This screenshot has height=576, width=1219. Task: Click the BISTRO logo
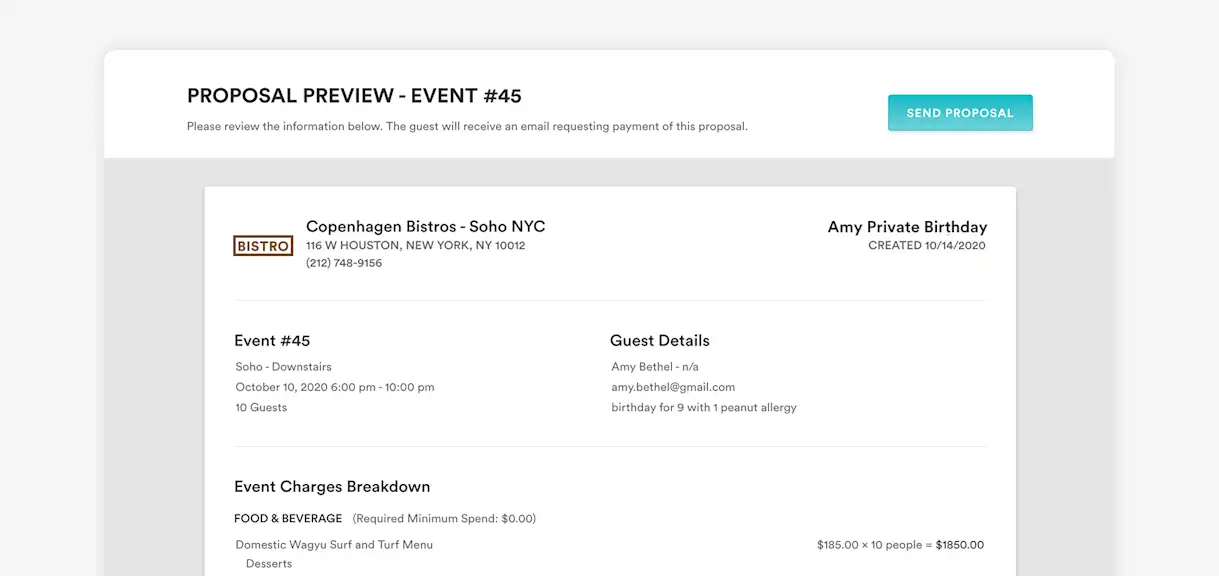point(263,246)
